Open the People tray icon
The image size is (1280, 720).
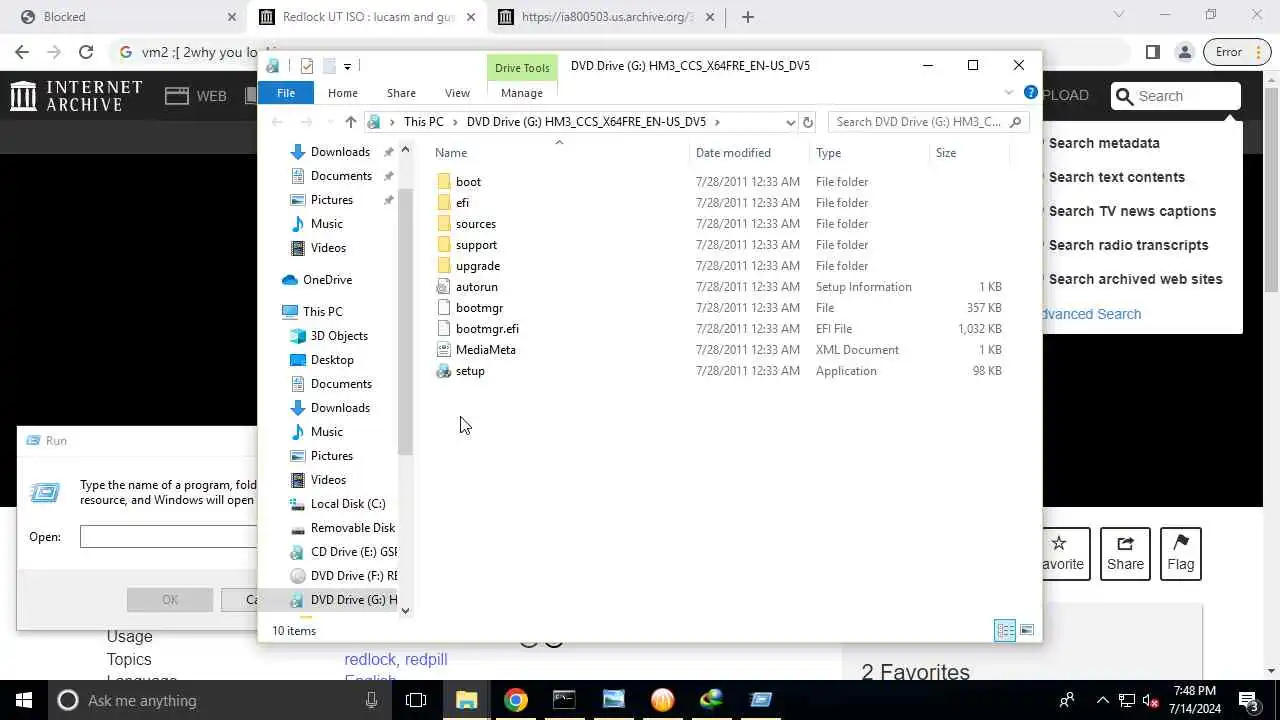(1067, 700)
